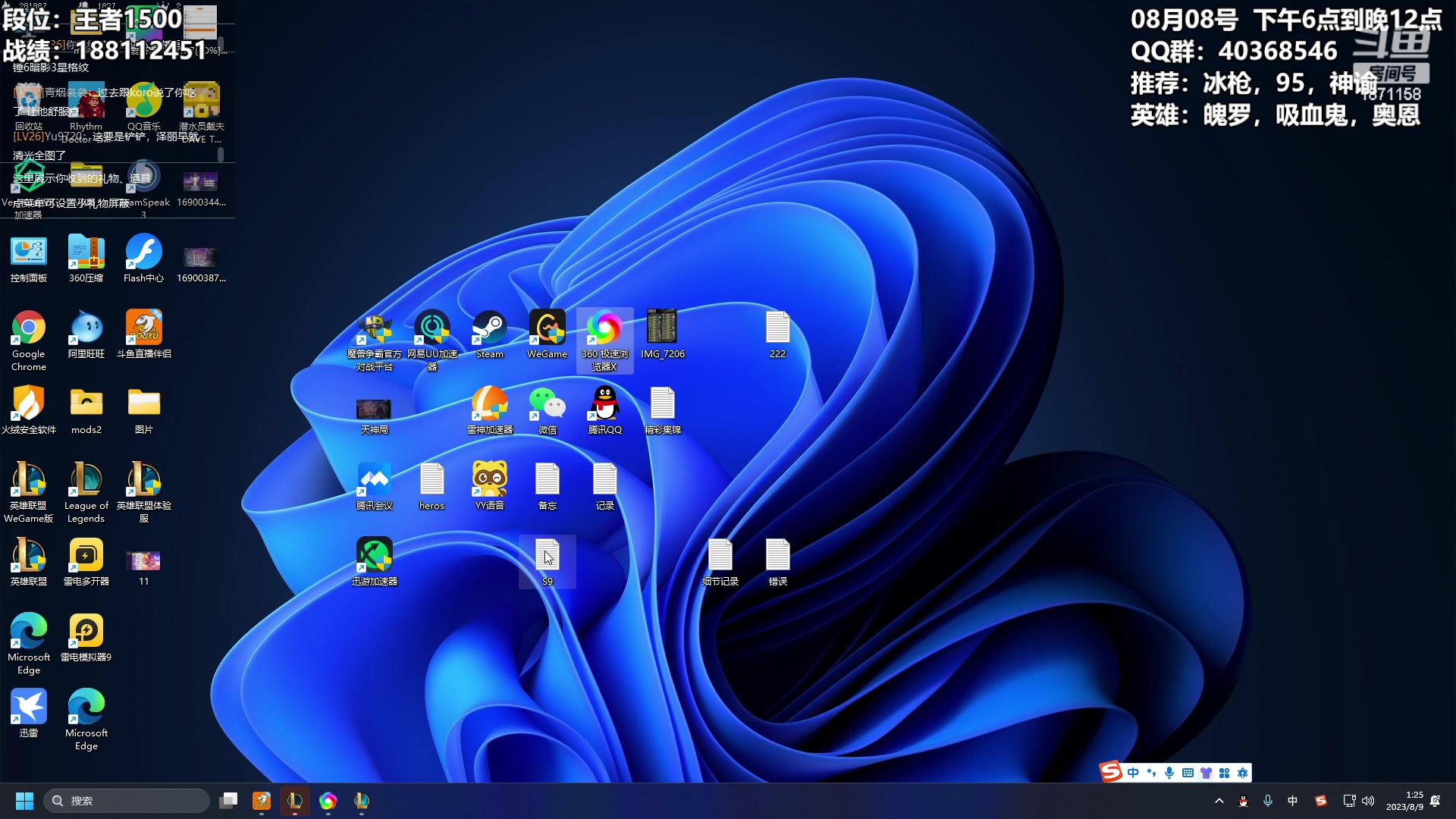Image resolution: width=1456 pixels, height=819 pixels.
Task: Launch 雷电模拟器9 shortcut
Action: pyautogui.click(x=86, y=638)
